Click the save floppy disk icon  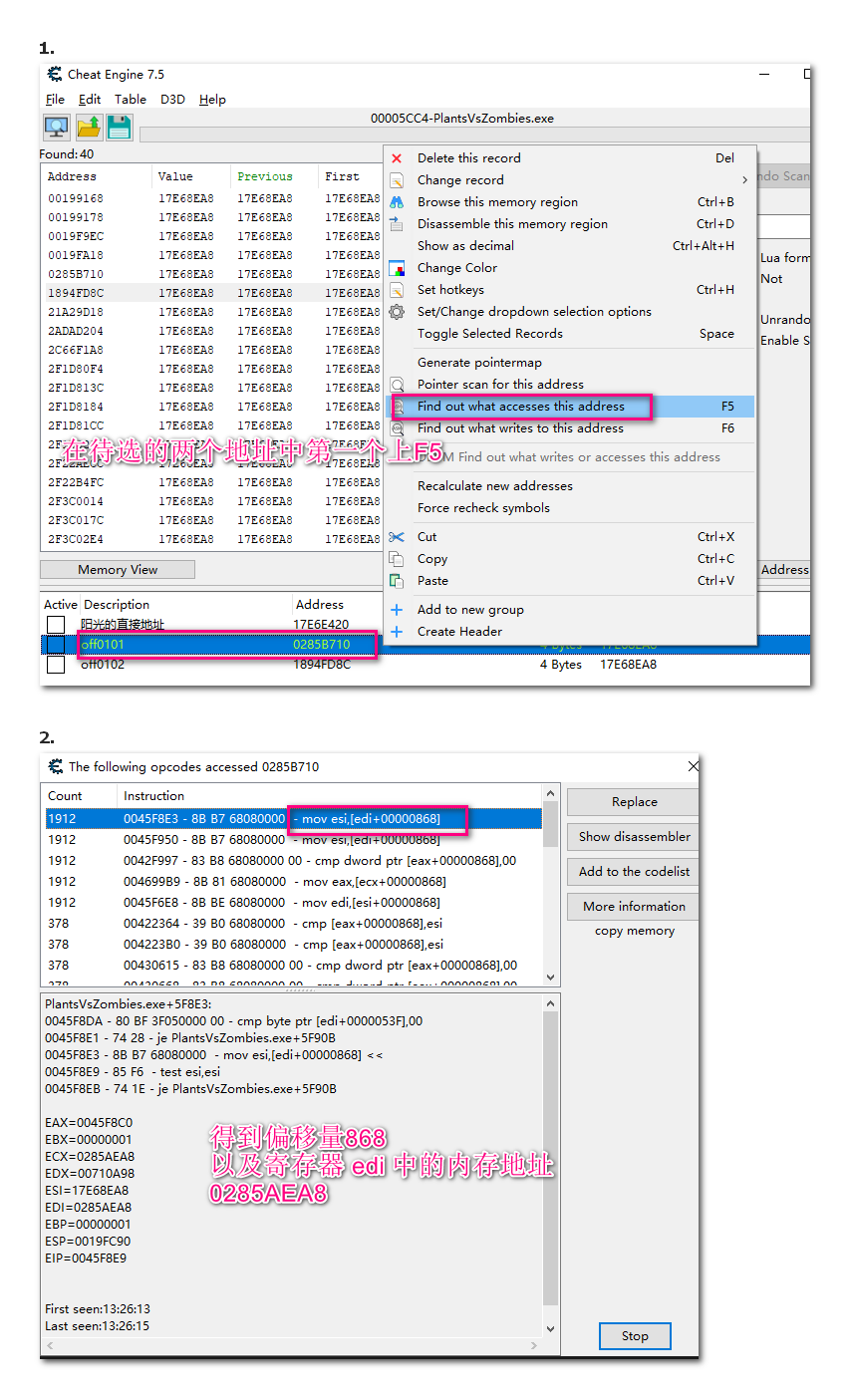120,128
